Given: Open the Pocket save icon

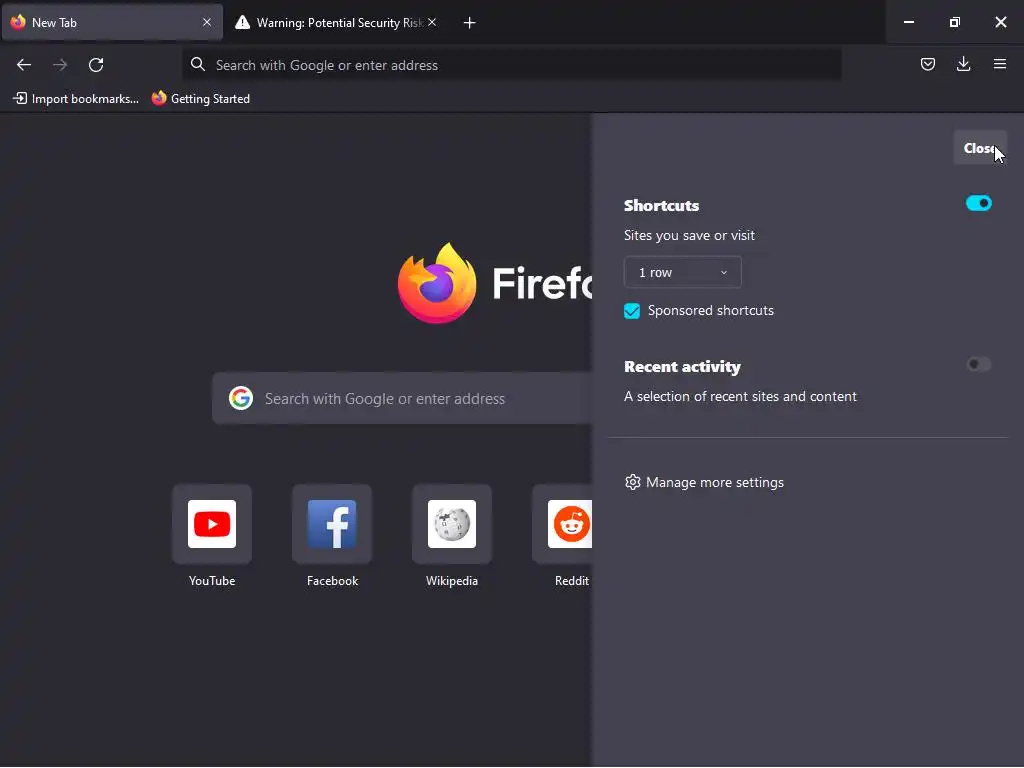Looking at the screenshot, I should coord(927,64).
